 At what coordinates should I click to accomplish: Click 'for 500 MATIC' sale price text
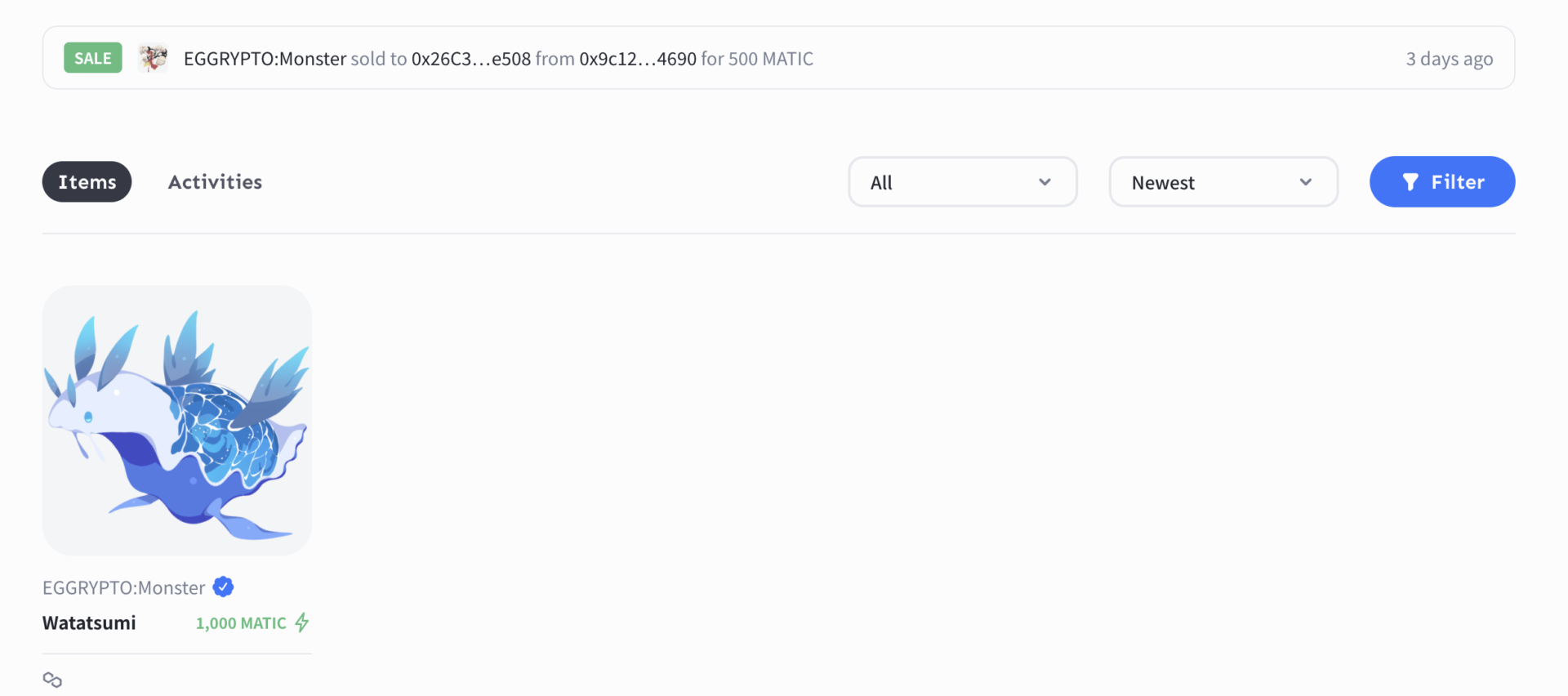pyautogui.click(x=757, y=59)
